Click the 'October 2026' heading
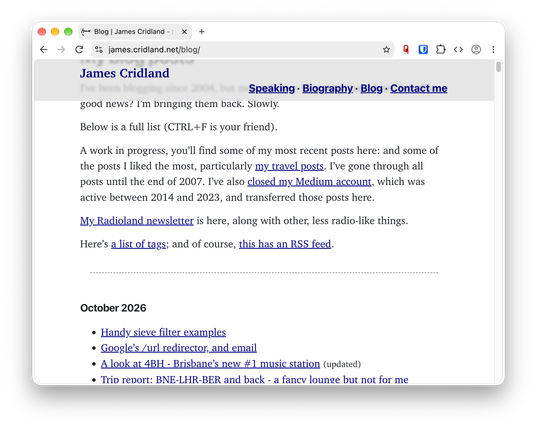The image size is (537, 428). (x=113, y=308)
